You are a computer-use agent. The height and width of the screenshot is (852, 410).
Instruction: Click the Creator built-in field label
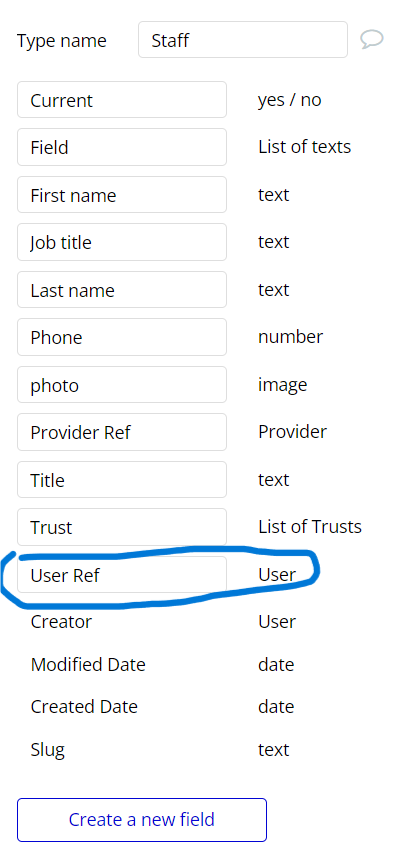61,622
